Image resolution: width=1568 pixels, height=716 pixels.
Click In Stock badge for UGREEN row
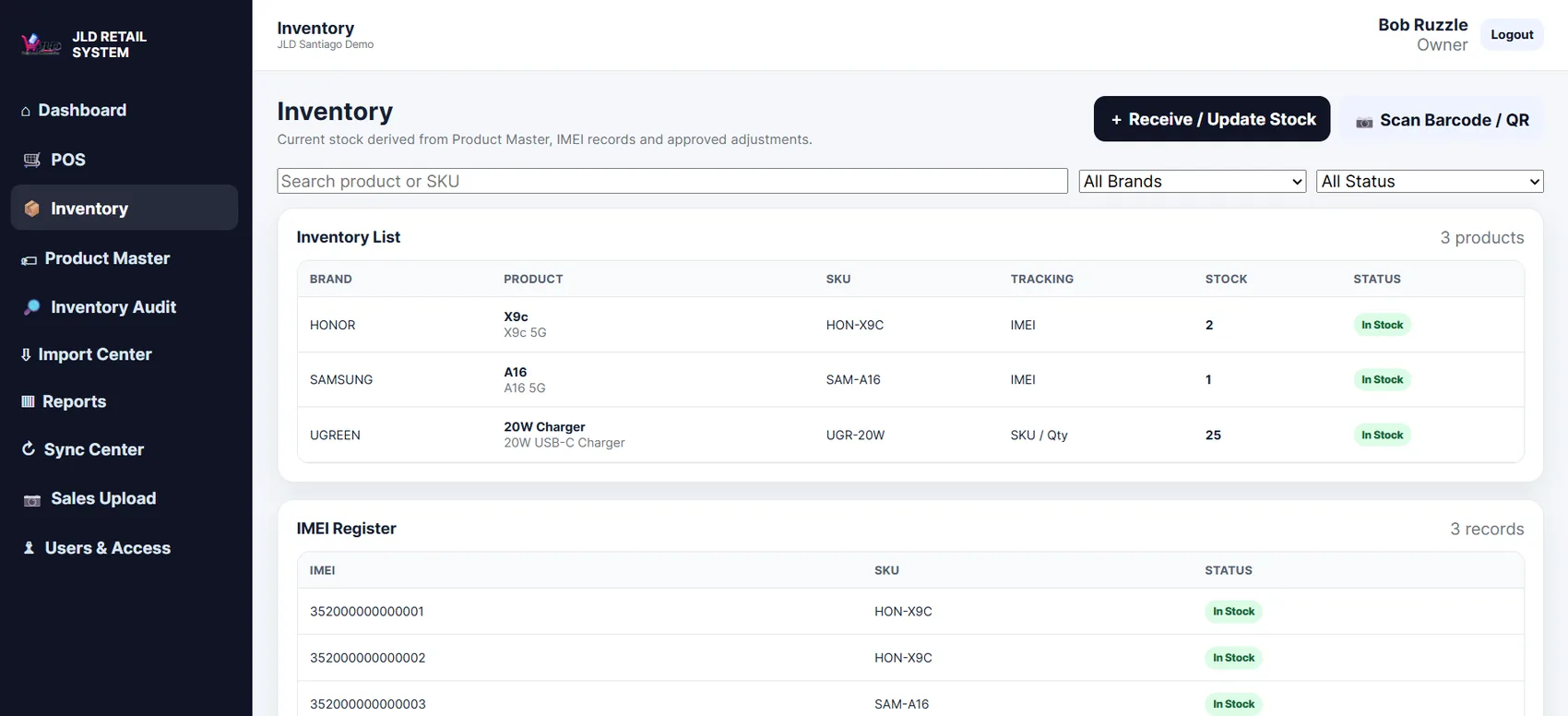pos(1382,435)
